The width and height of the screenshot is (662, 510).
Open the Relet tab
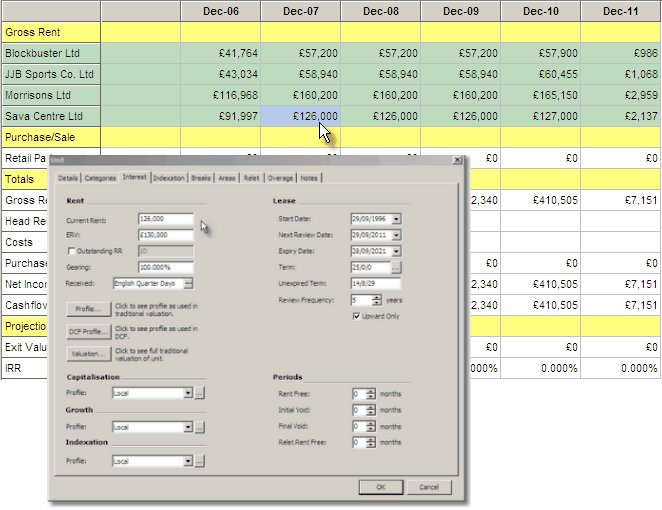point(252,178)
